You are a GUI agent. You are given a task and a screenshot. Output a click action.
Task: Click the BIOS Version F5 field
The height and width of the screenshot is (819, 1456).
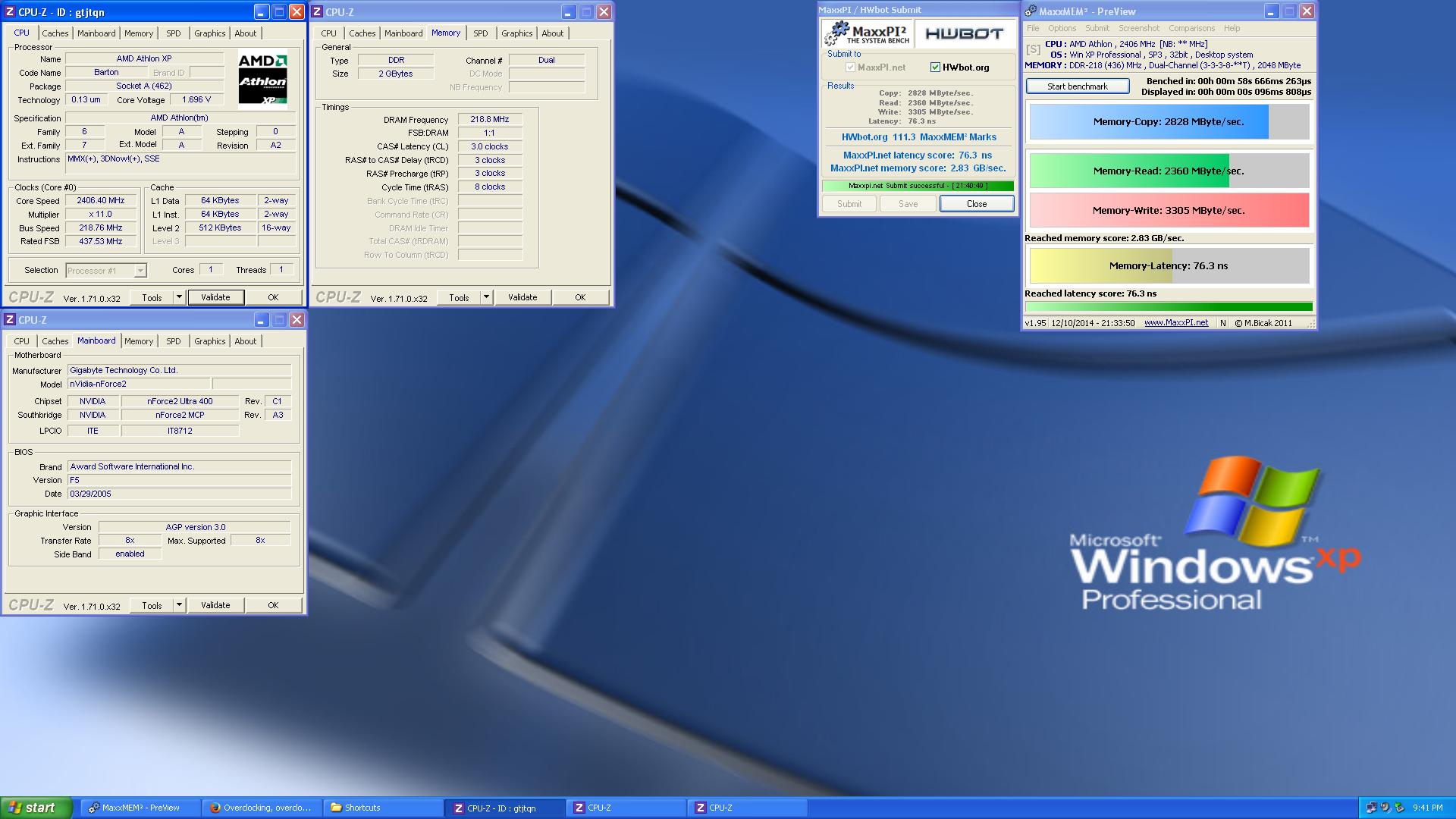click(x=180, y=480)
